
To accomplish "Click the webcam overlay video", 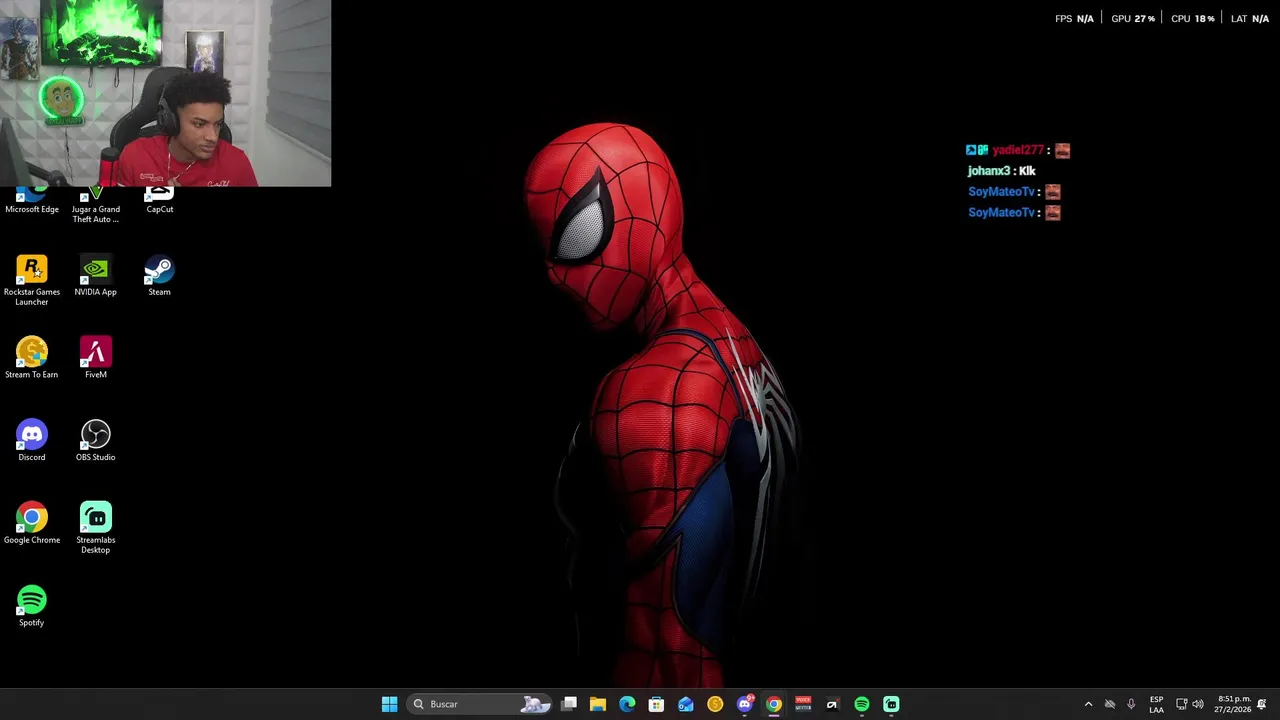I will tap(165, 93).
